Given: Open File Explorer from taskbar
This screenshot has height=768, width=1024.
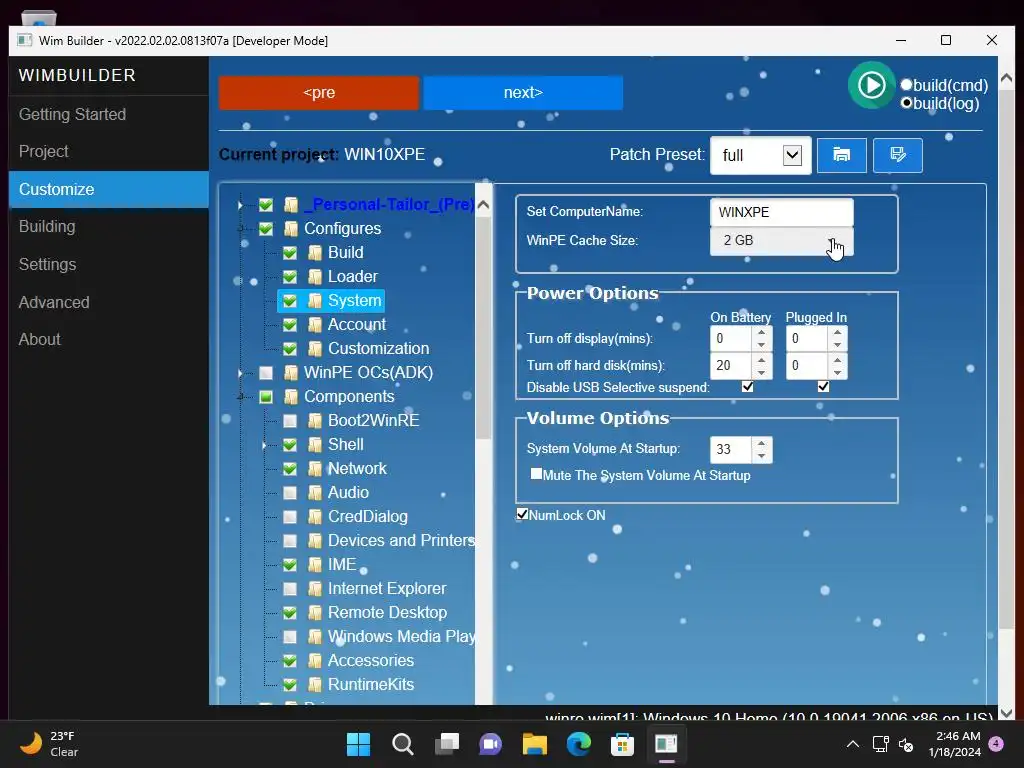Looking at the screenshot, I should pos(534,744).
